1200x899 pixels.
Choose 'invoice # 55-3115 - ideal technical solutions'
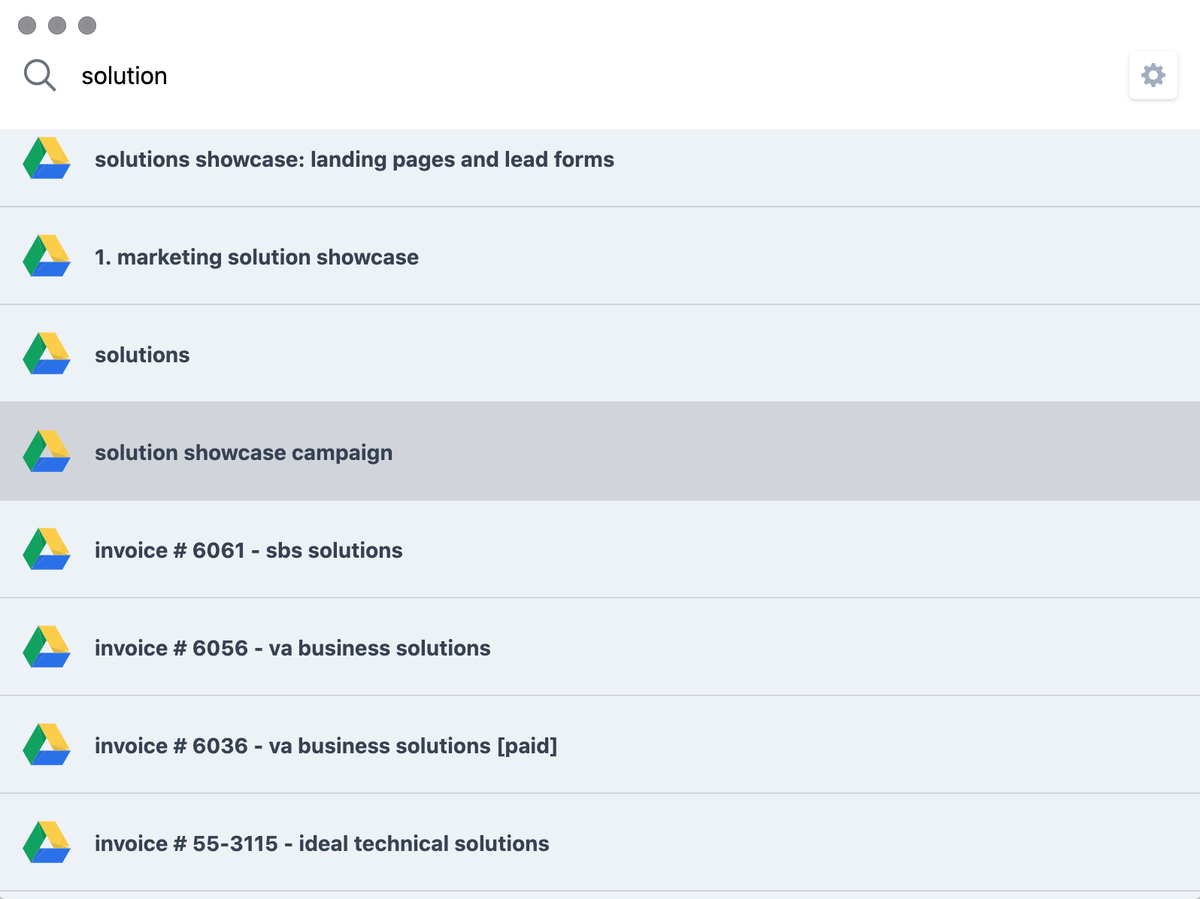point(600,843)
